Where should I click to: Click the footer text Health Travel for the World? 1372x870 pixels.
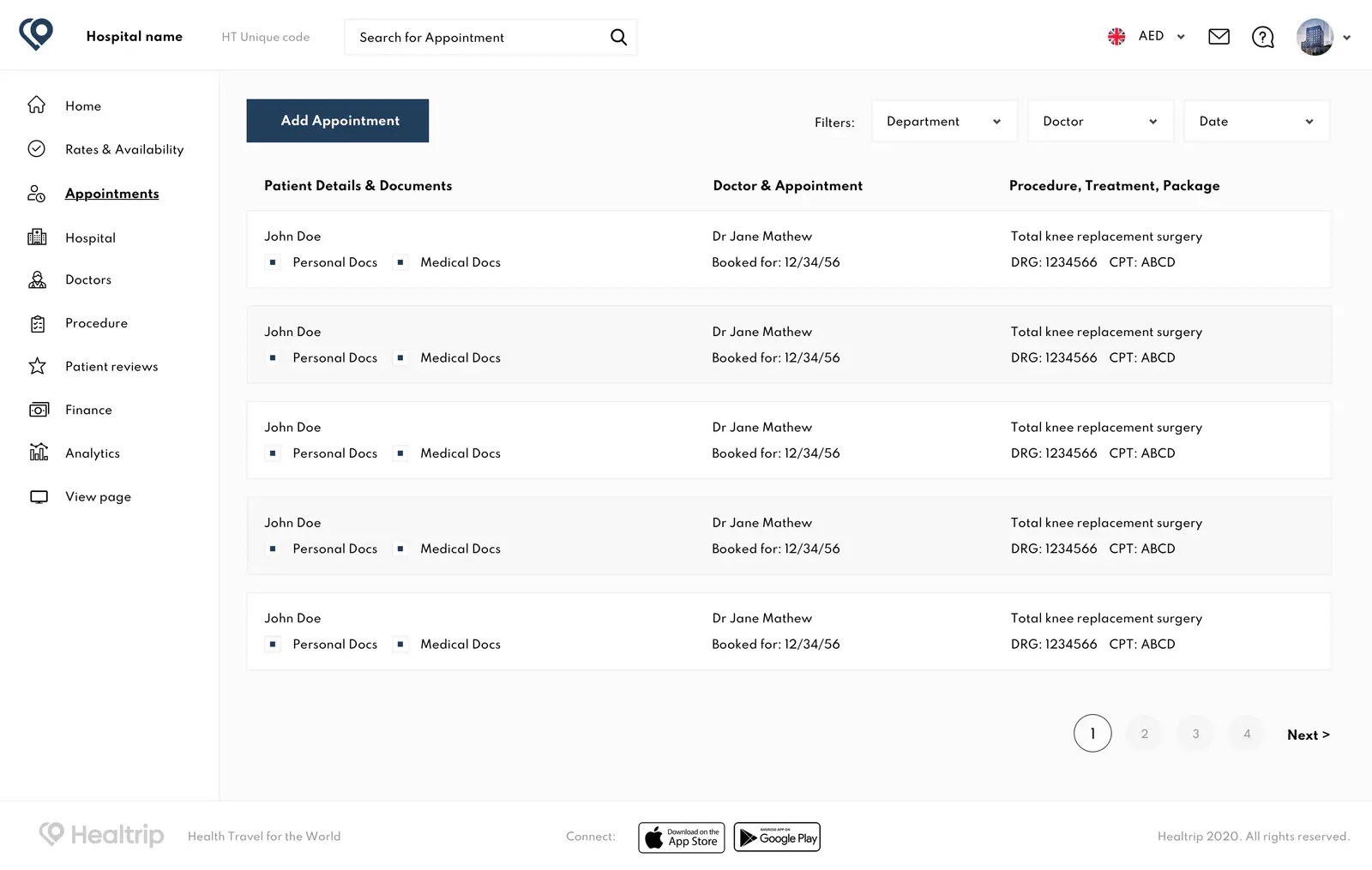pyautogui.click(x=264, y=837)
